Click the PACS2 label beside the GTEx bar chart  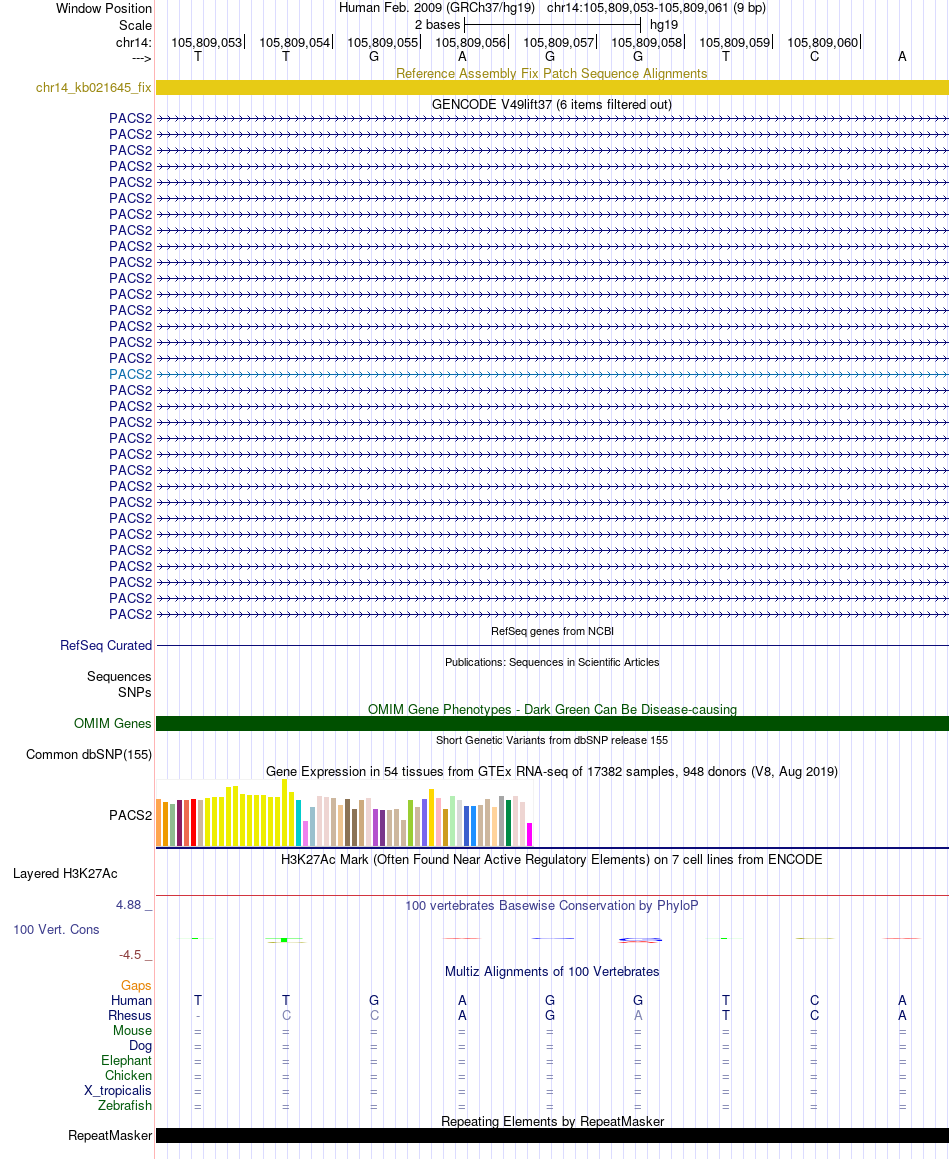130,815
